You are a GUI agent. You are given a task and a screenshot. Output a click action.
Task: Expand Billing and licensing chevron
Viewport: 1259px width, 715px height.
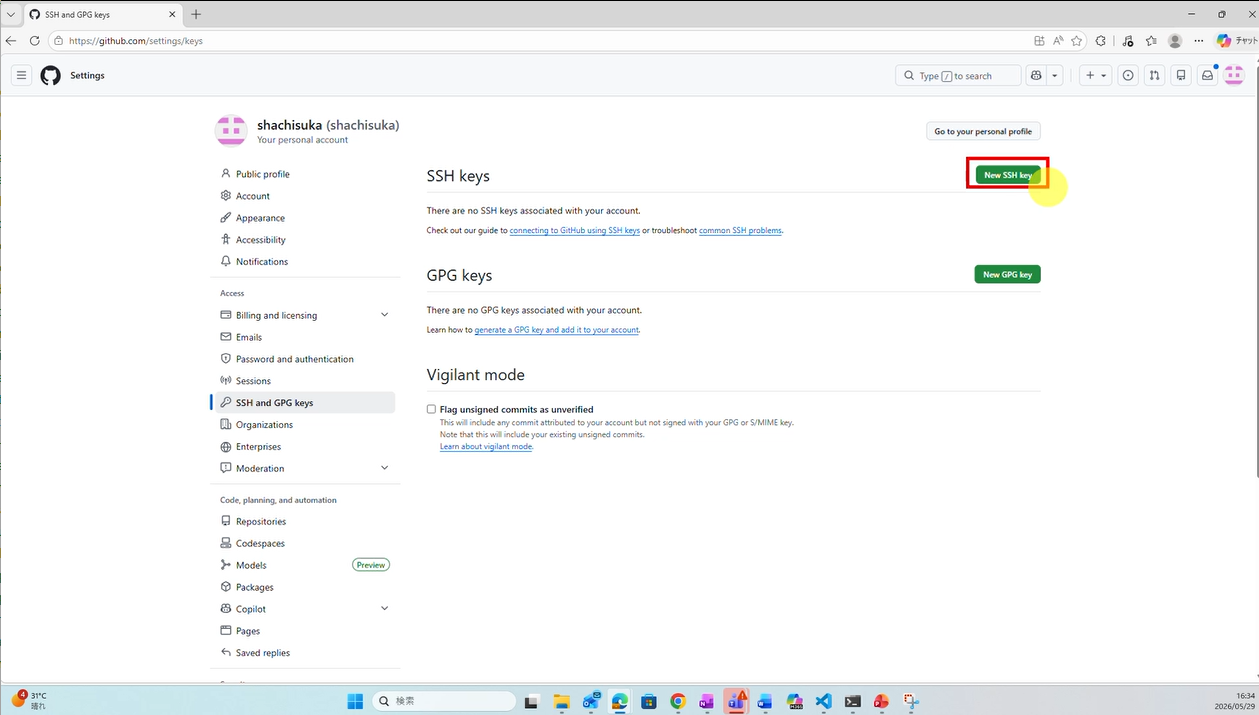[384, 315]
